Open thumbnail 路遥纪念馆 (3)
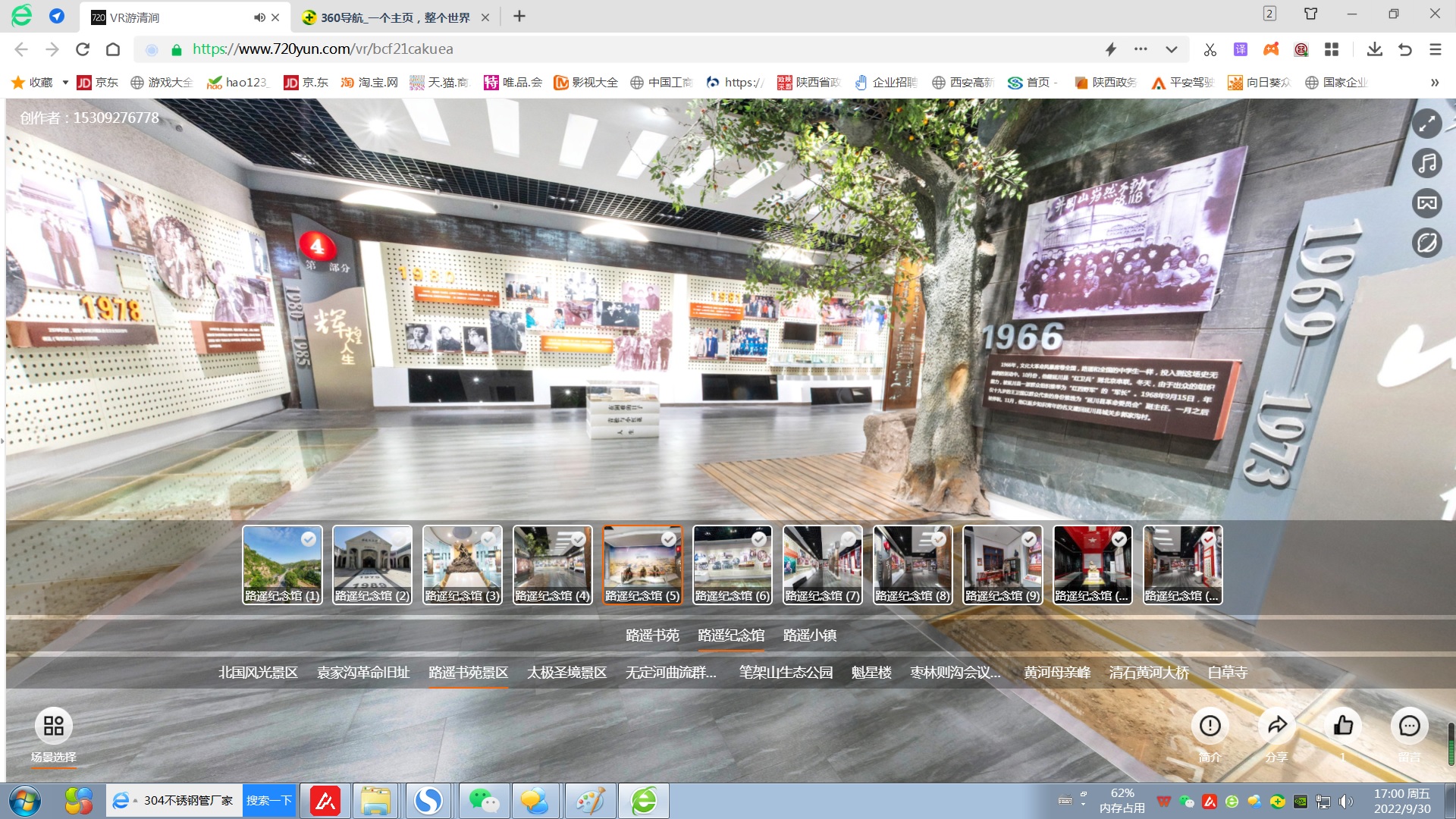This screenshot has width=1456, height=819. (x=463, y=565)
